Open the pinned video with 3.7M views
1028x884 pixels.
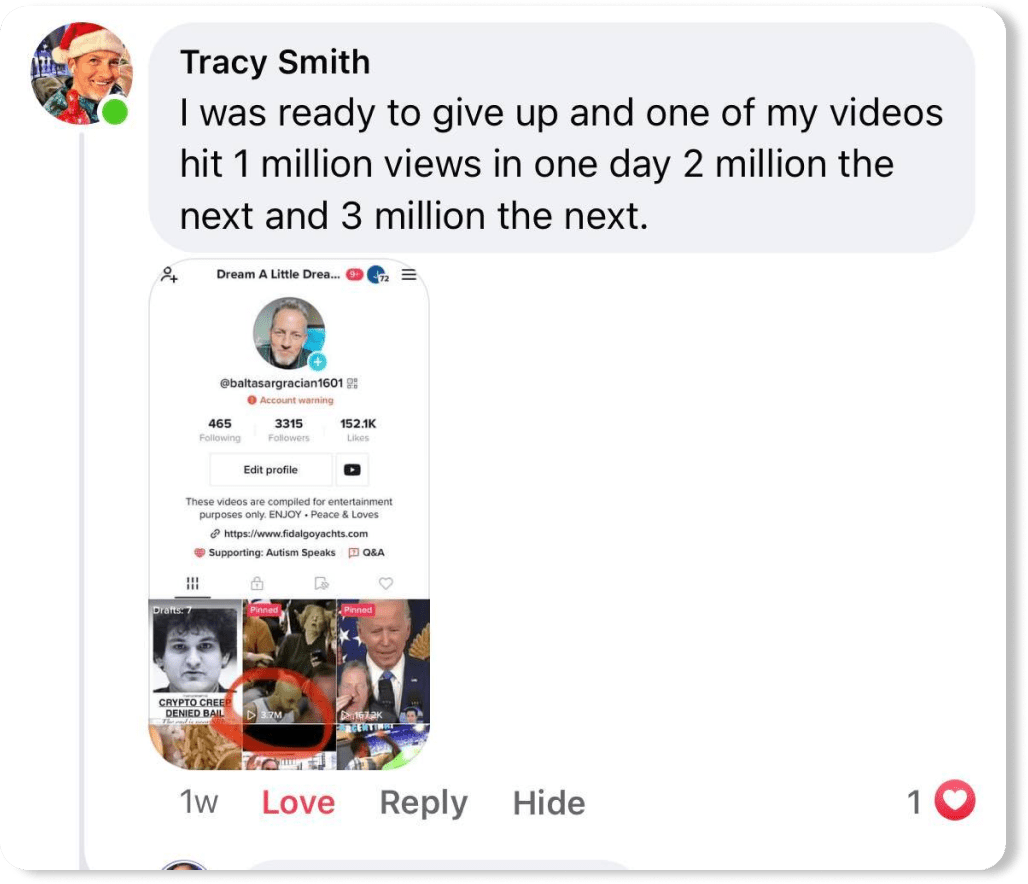click(x=289, y=661)
